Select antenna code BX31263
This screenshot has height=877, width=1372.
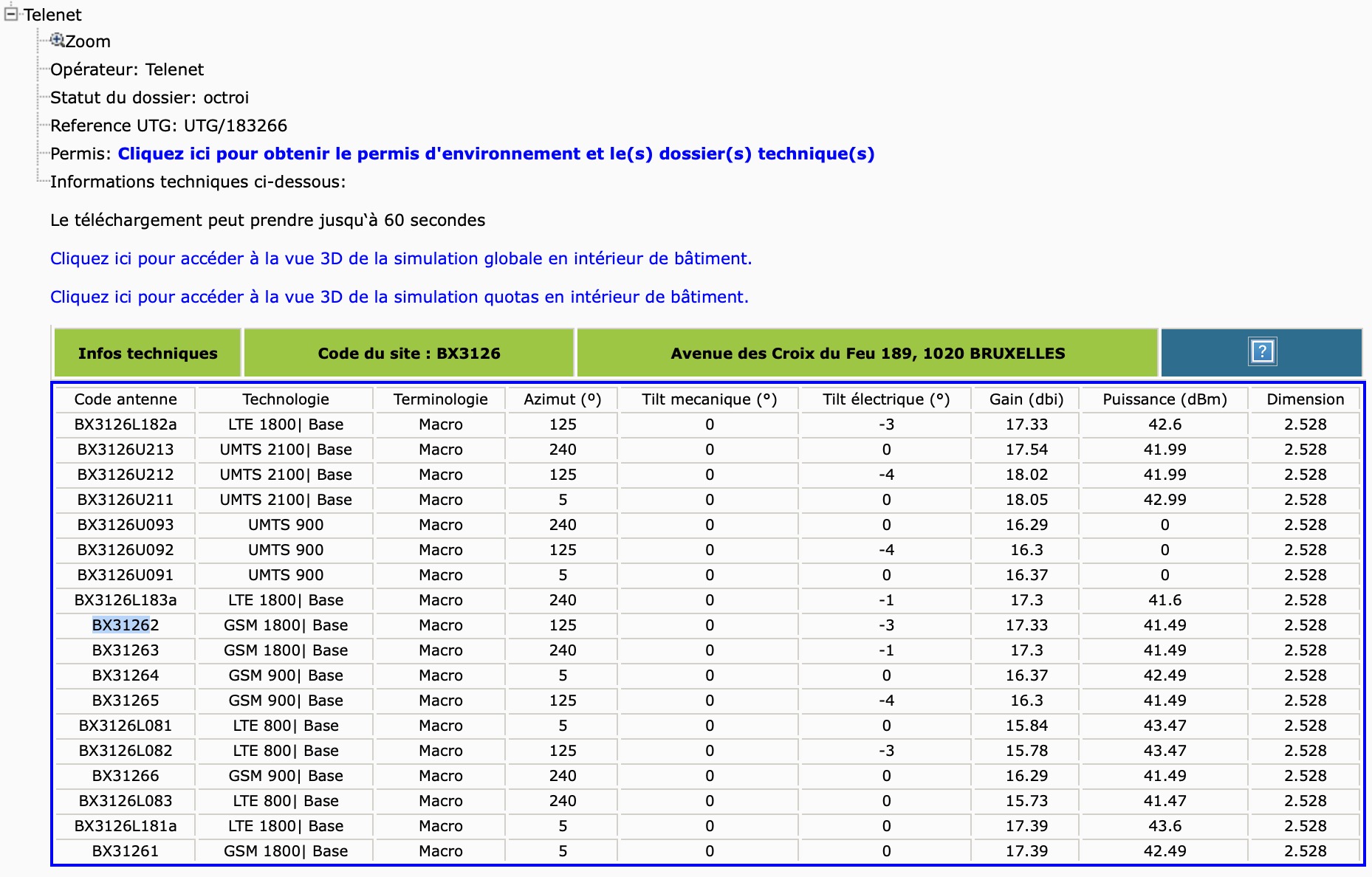126,650
